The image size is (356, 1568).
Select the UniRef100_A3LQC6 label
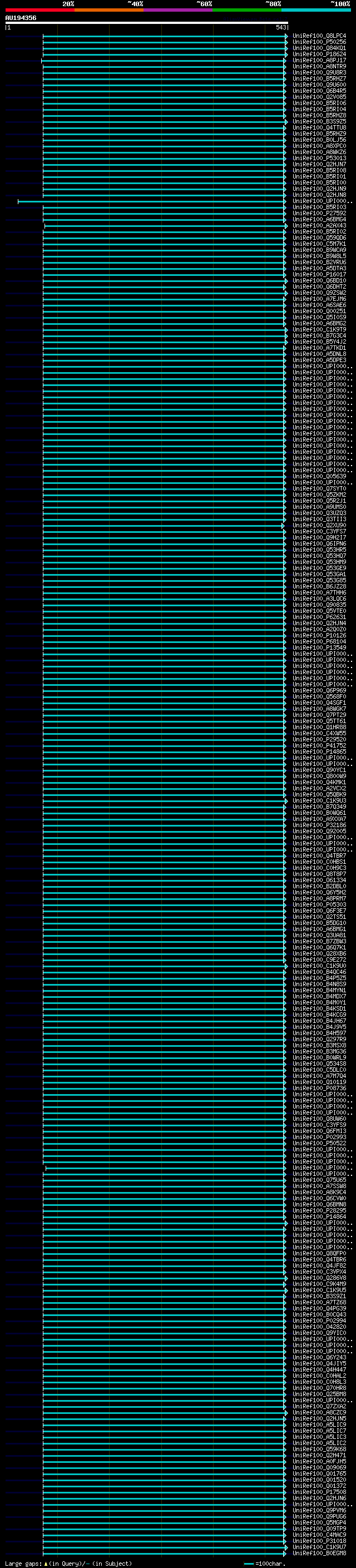[x=319, y=599]
